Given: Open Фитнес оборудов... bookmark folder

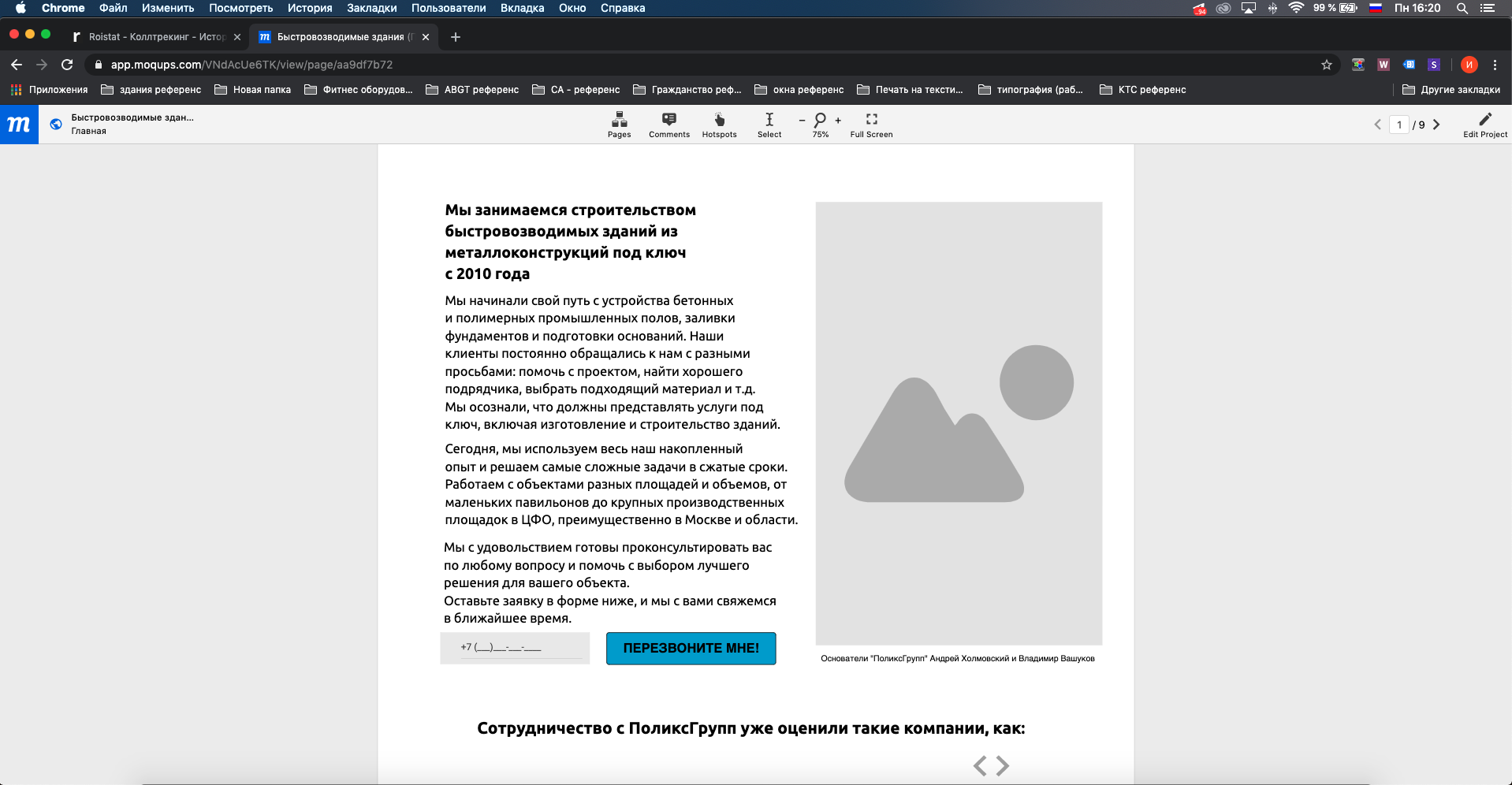Looking at the screenshot, I should 359,90.
